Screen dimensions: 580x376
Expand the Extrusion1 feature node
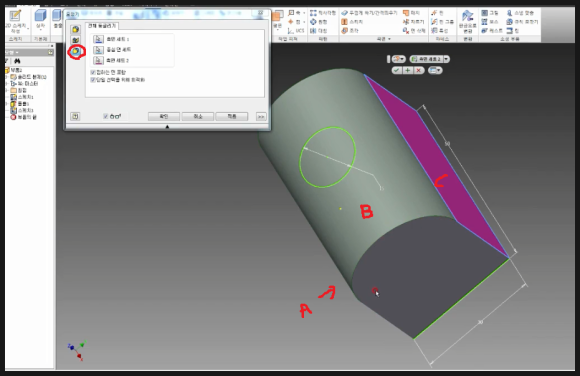[6, 104]
